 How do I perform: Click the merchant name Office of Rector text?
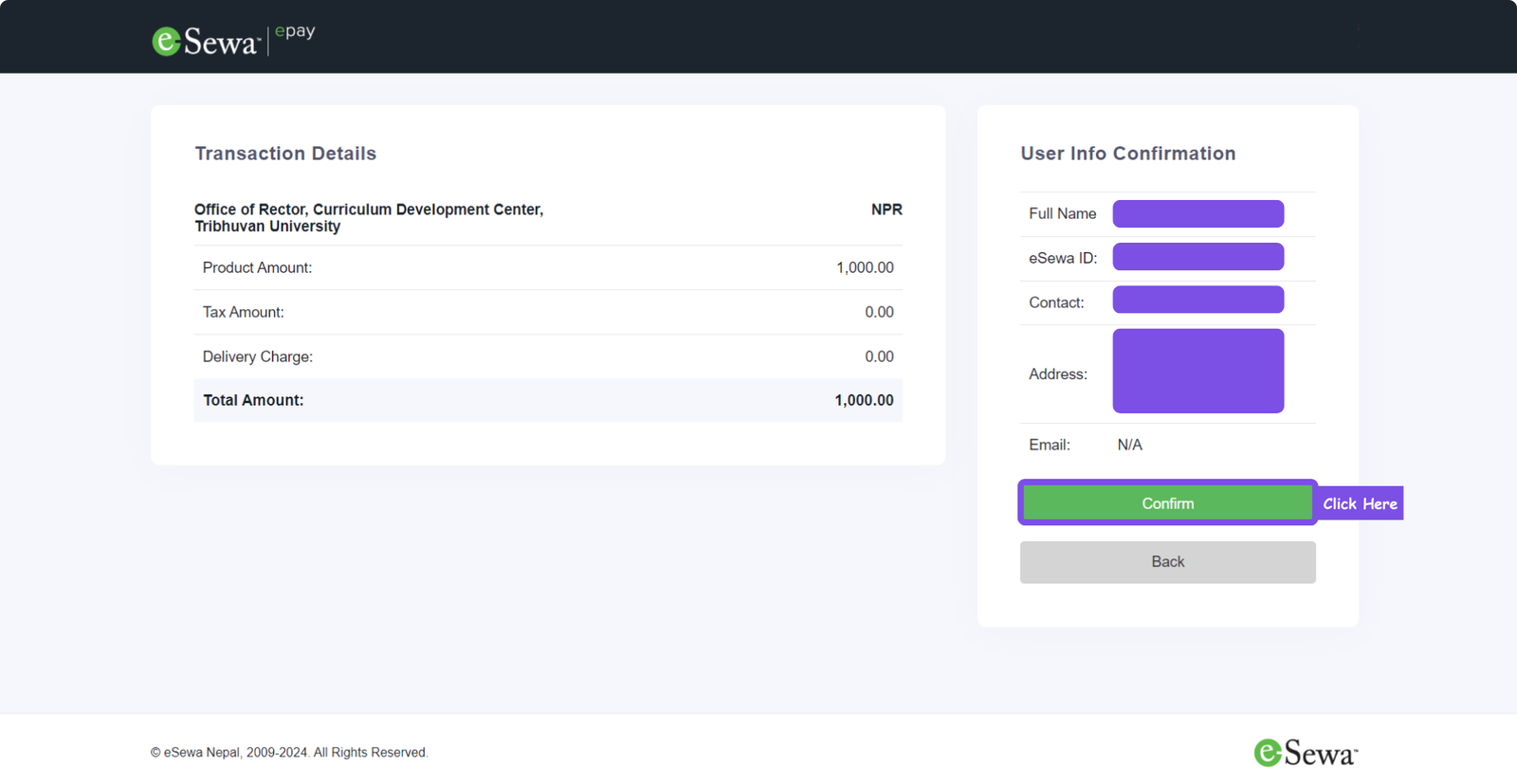tap(369, 217)
